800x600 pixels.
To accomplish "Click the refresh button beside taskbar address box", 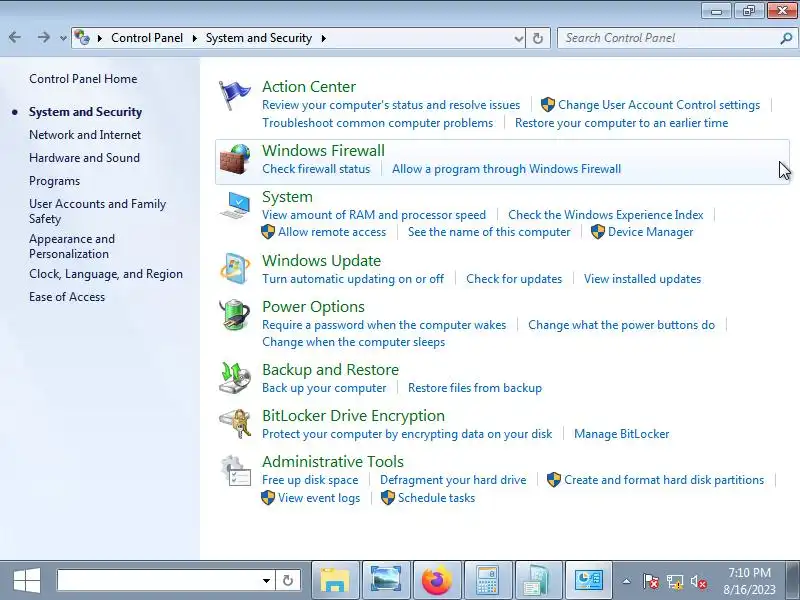I will [288, 580].
